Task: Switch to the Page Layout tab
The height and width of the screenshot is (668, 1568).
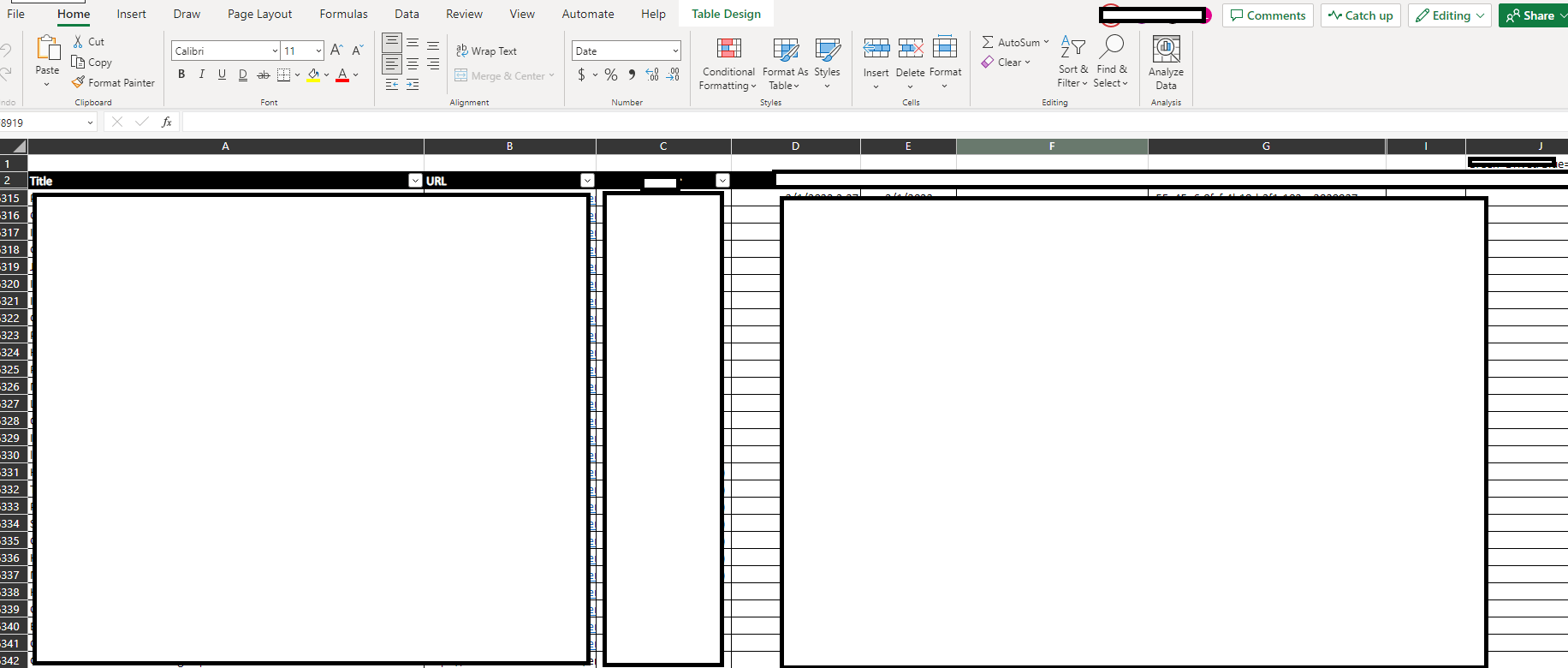Action: [259, 14]
